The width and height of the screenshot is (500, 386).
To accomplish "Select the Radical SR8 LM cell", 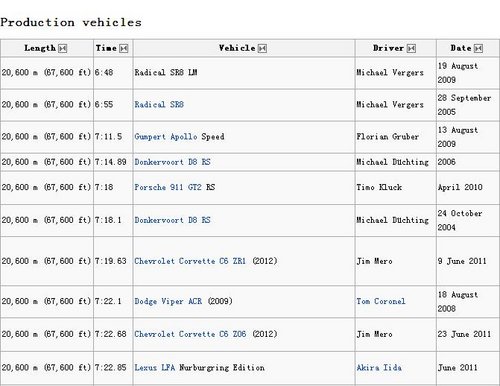I will tap(244, 73).
